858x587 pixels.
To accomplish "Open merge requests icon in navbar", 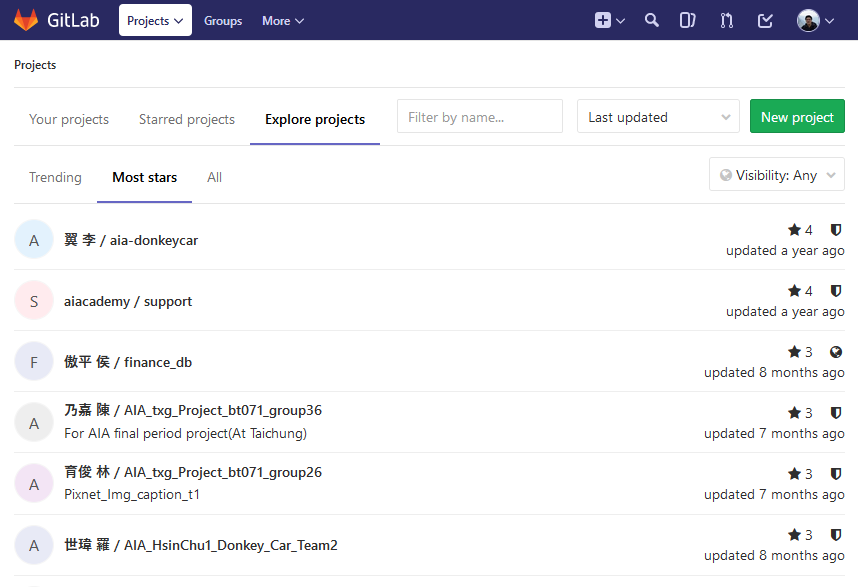I will point(727,20).
